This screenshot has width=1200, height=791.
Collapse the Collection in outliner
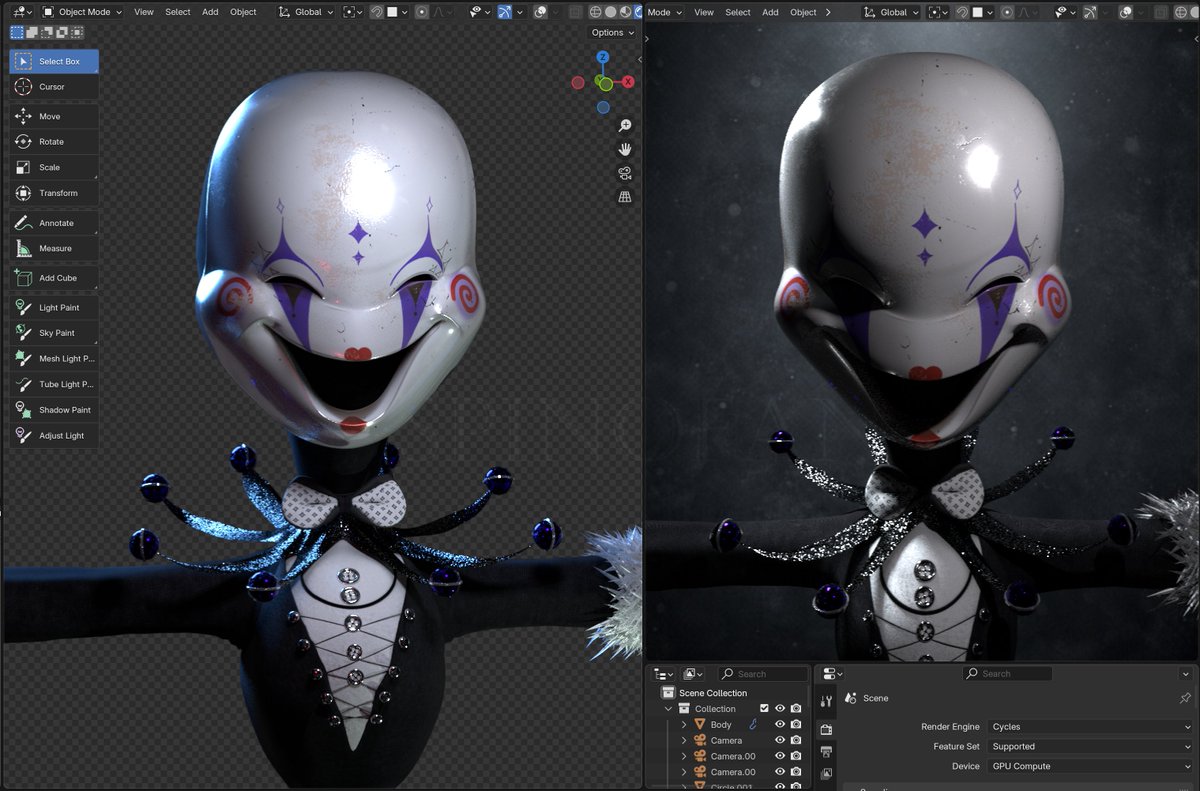[x=669, y=709]
